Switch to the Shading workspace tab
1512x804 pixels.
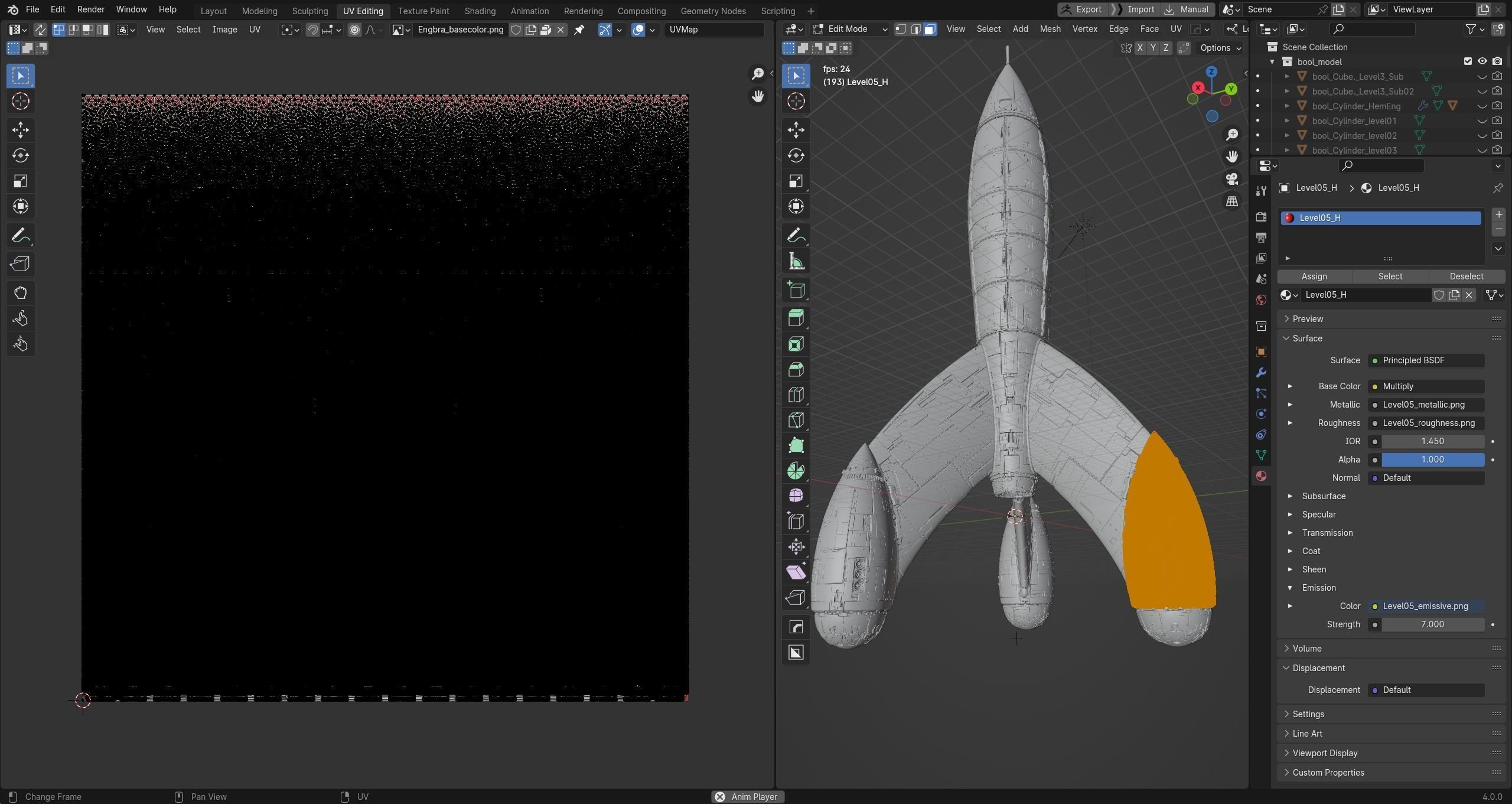point(480,11)
